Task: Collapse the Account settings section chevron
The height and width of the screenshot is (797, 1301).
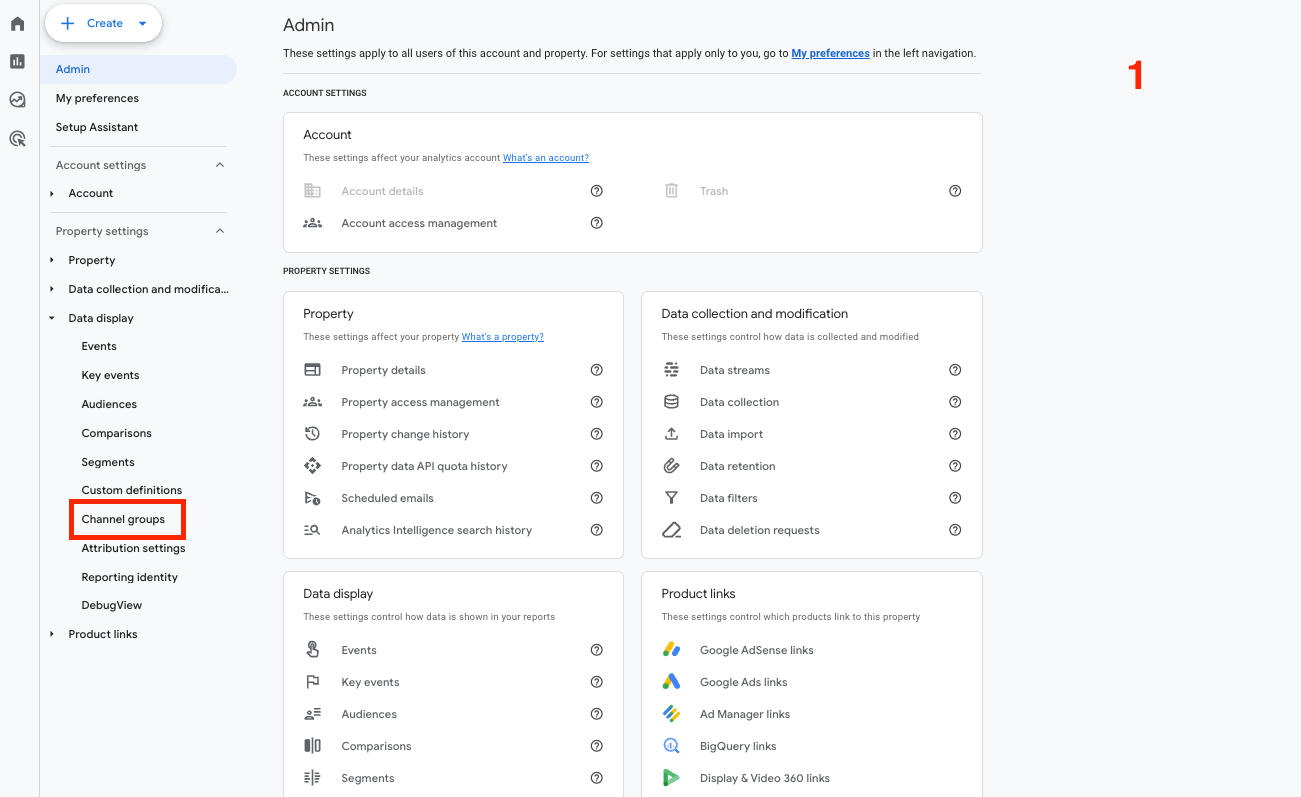Action: 220,165
